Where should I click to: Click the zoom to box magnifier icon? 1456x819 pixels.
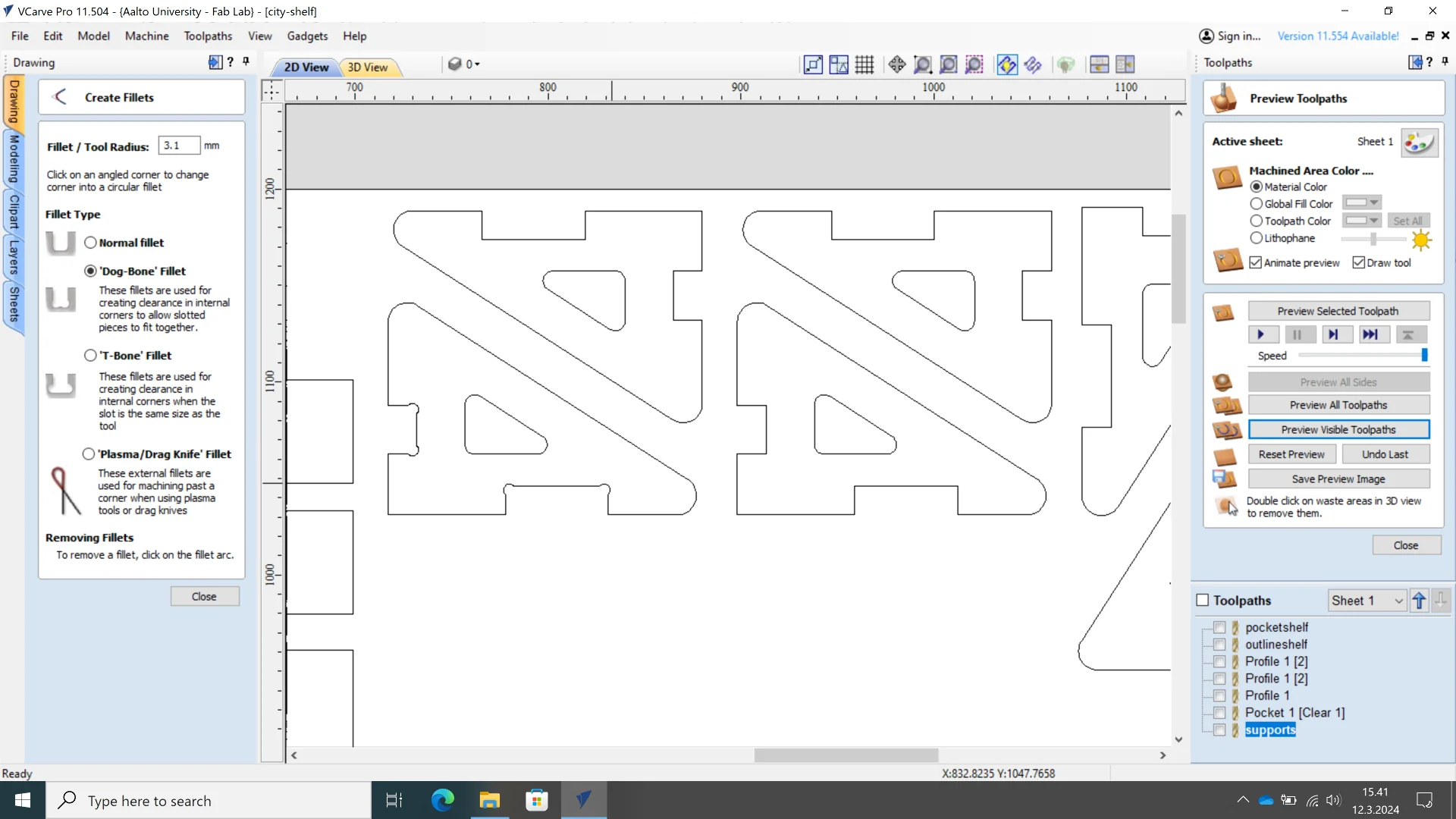coord(923,64)
